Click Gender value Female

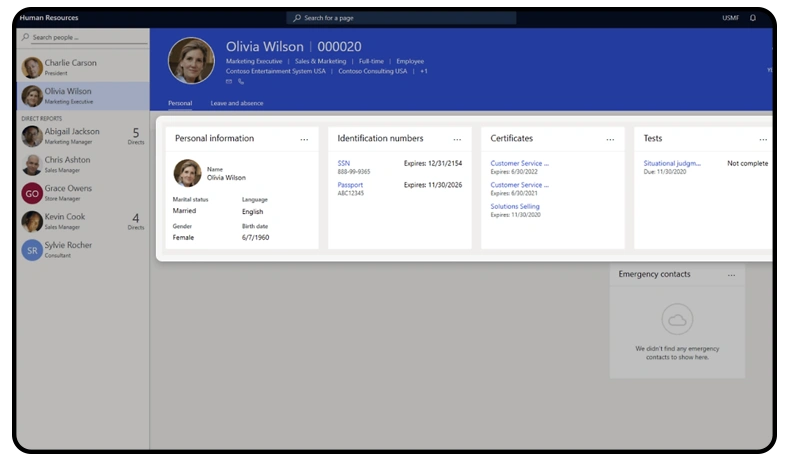click(183, 237)
